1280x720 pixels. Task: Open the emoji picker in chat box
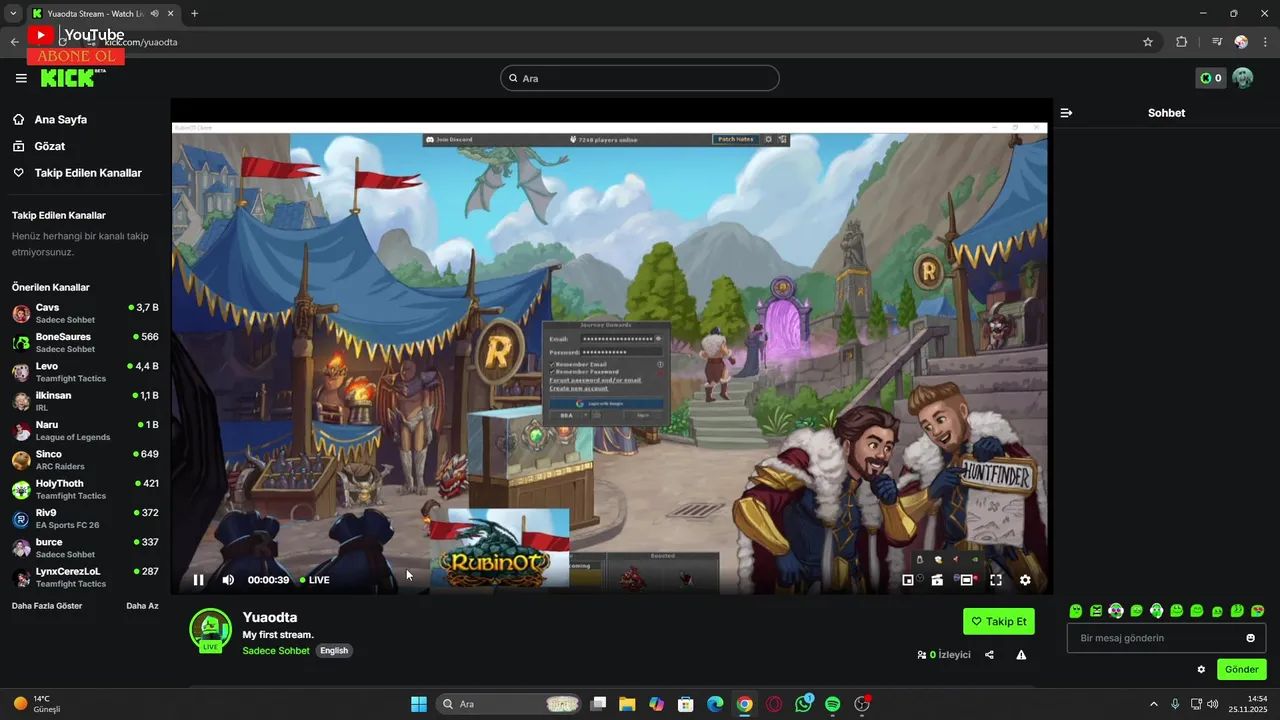point(1251,638)
